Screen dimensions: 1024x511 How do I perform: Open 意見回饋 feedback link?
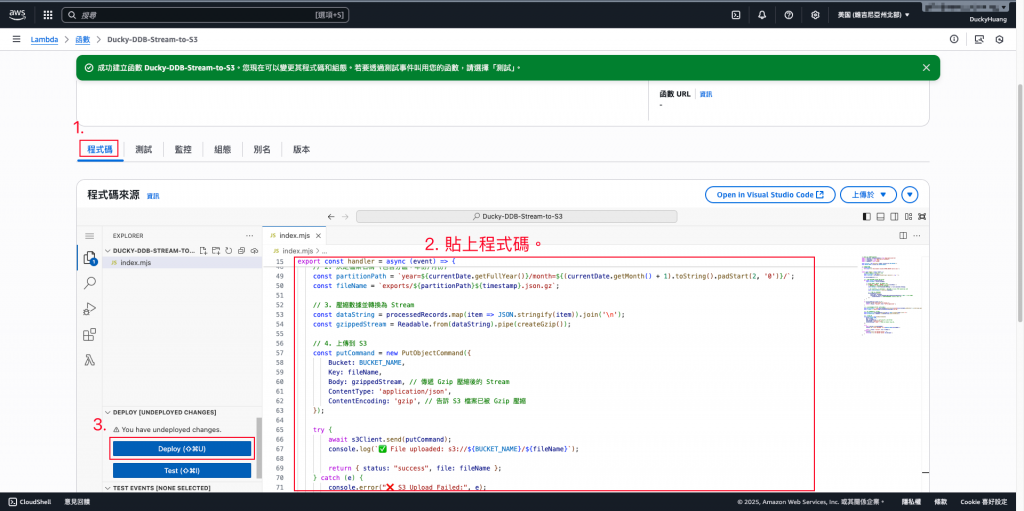click(x=77, y=502)
